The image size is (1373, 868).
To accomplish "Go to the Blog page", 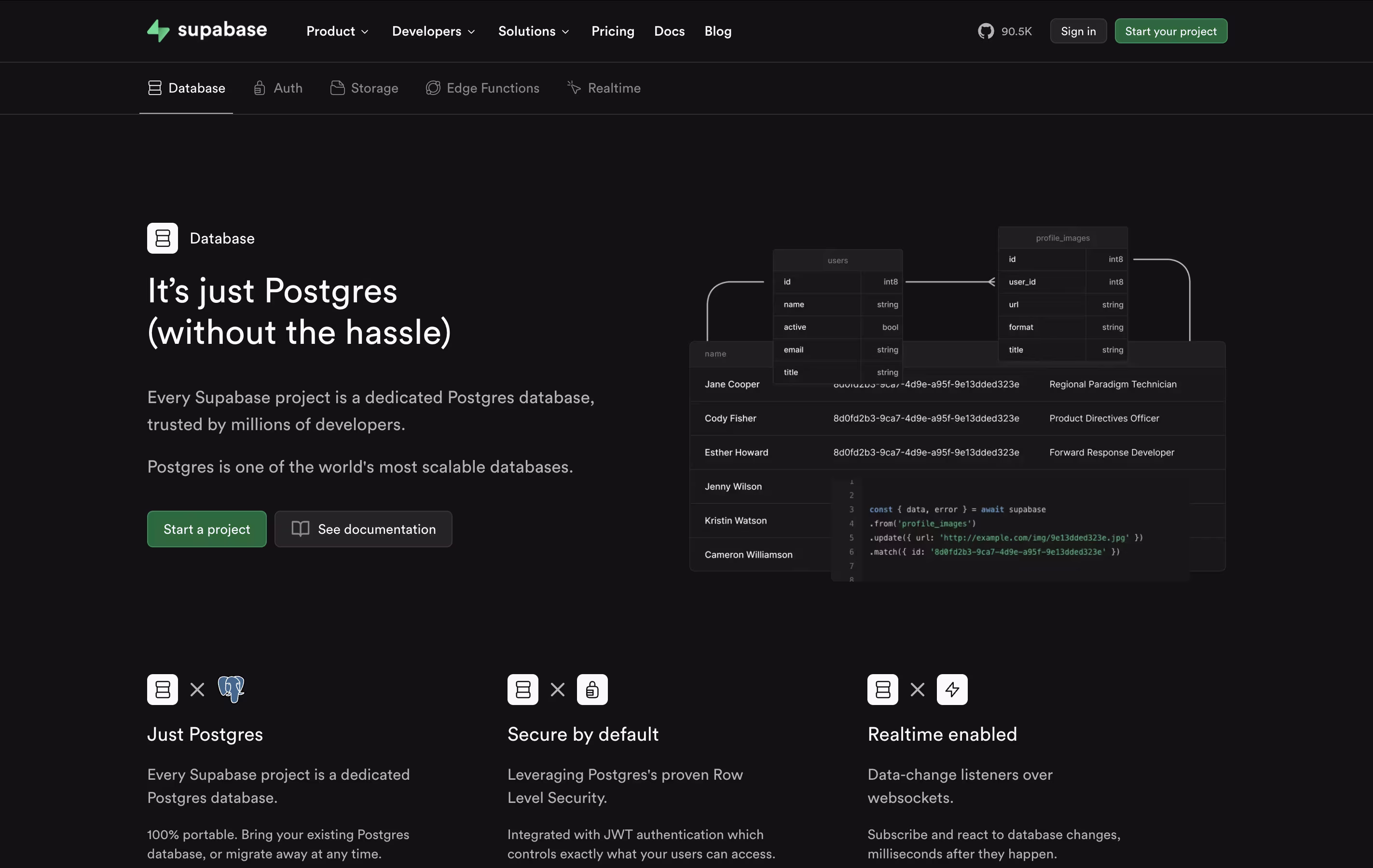I will 718,31.
